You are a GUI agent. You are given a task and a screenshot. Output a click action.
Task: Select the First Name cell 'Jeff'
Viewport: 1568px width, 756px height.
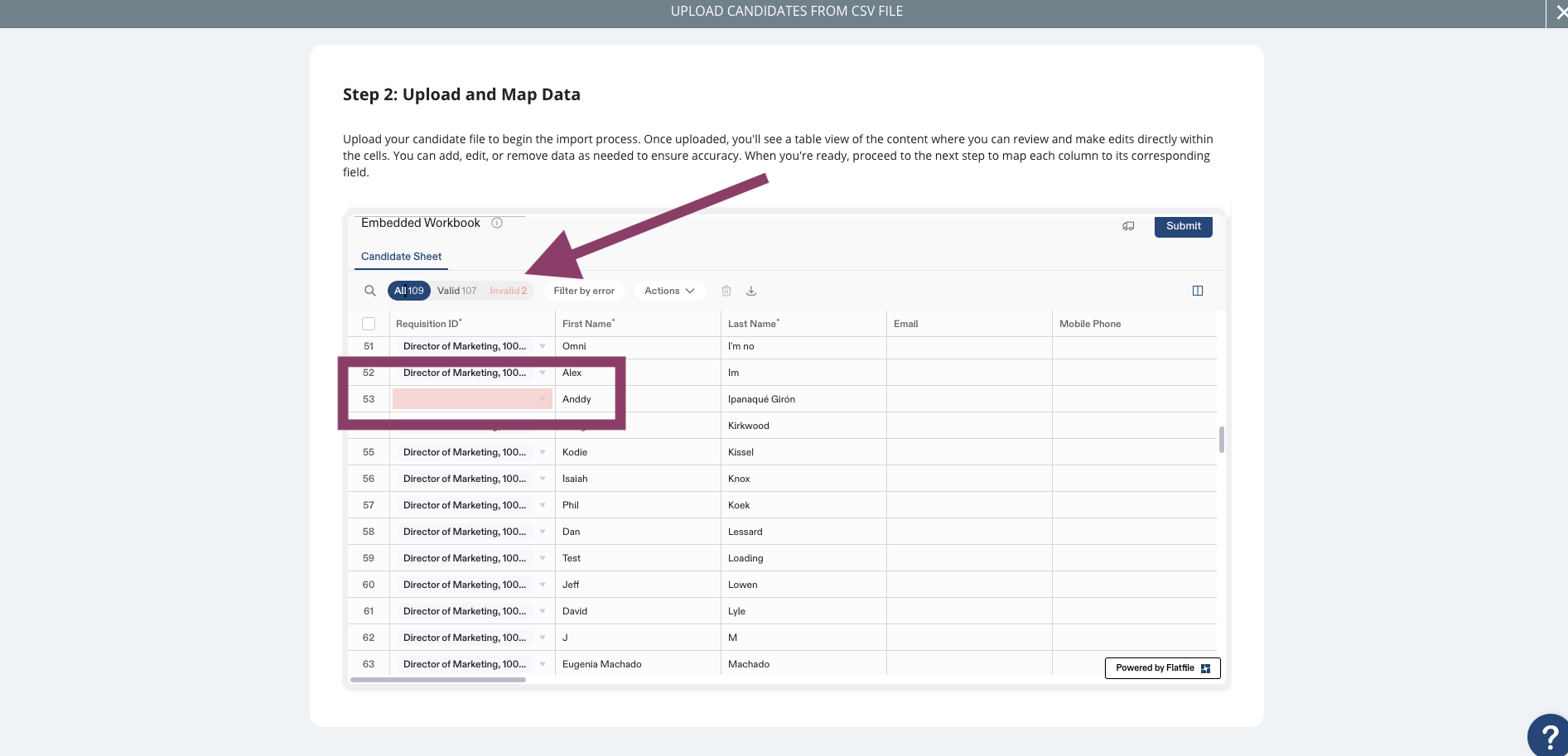(x=638, y=585)
